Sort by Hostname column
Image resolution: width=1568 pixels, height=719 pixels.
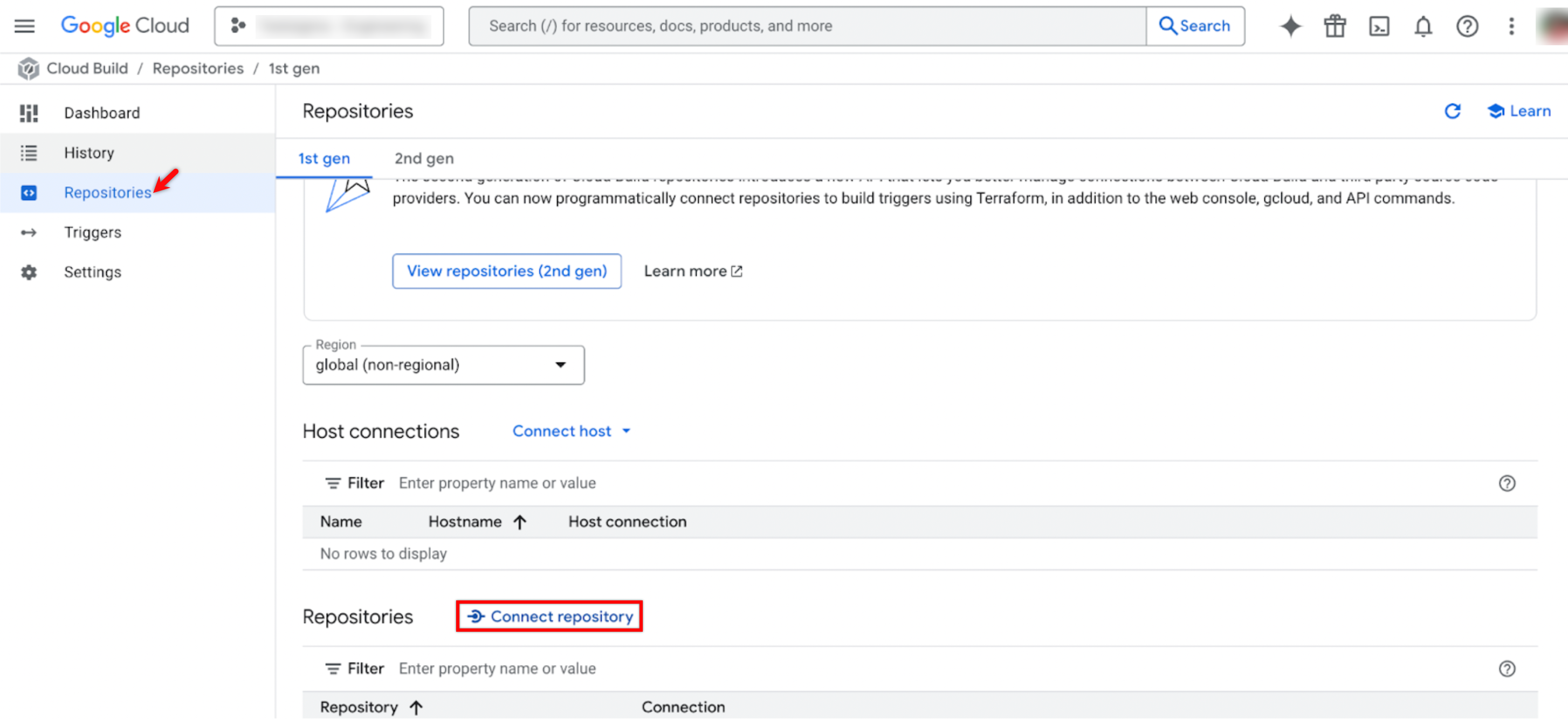(x=465, y=521)
